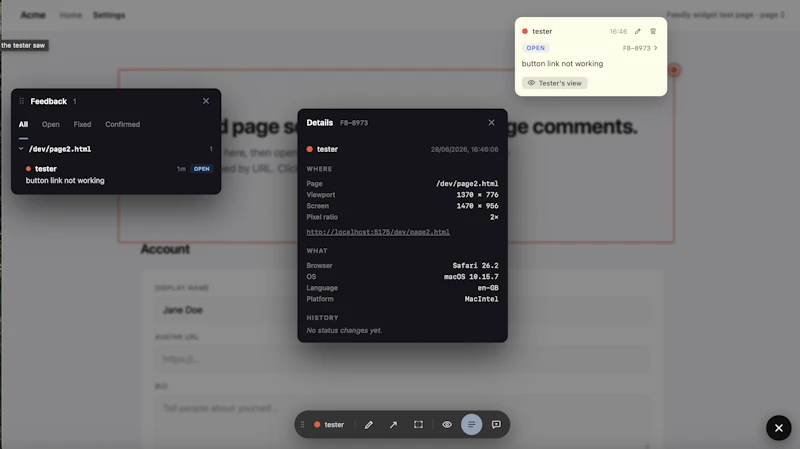Open the Home nav link
Image resolution: width=800 pixels, height=449 pixels.
coord(70,15)
